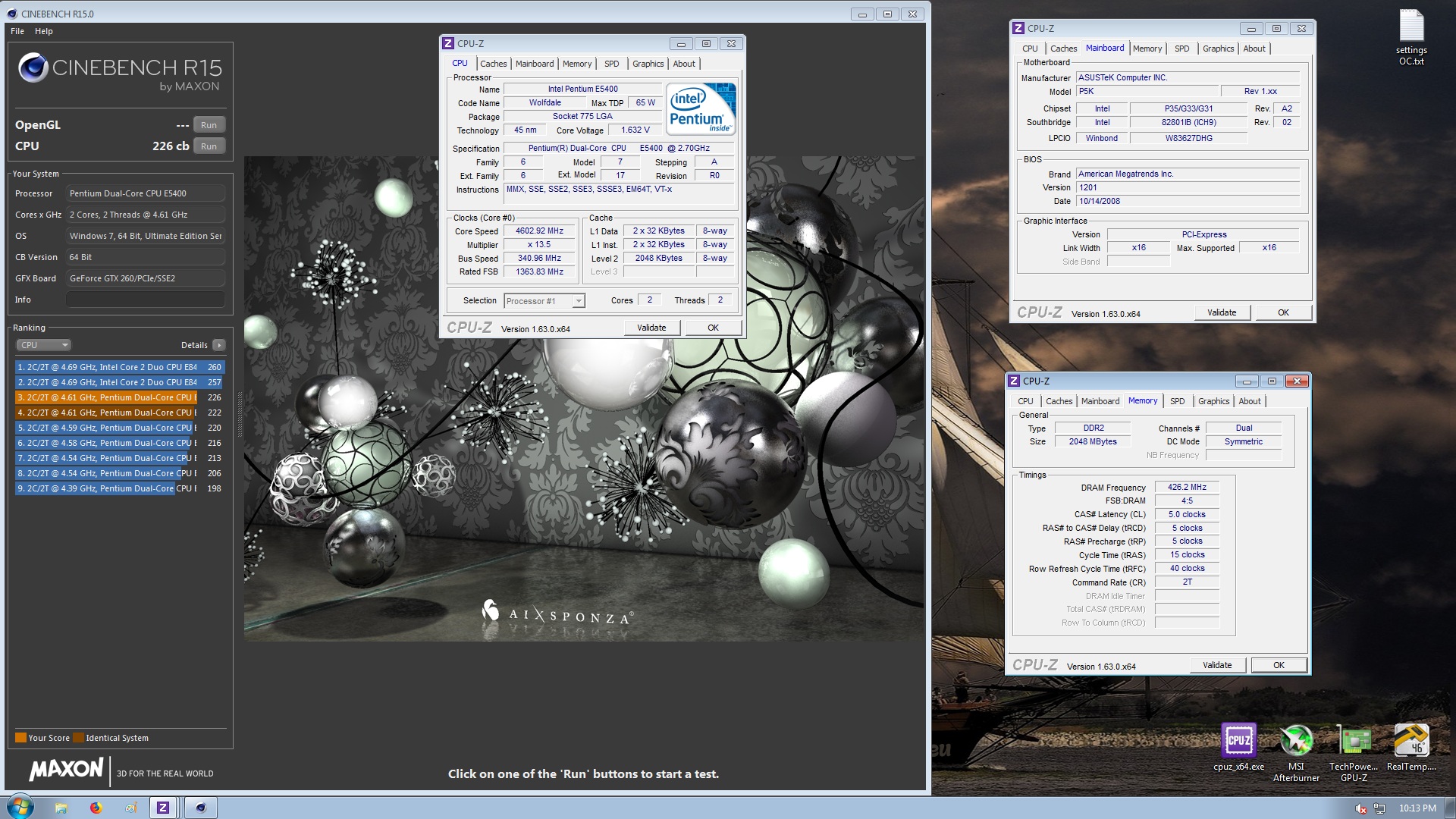
Task: Click the network tray icon
Action: pyautogui.click(x=1379, y=809)
